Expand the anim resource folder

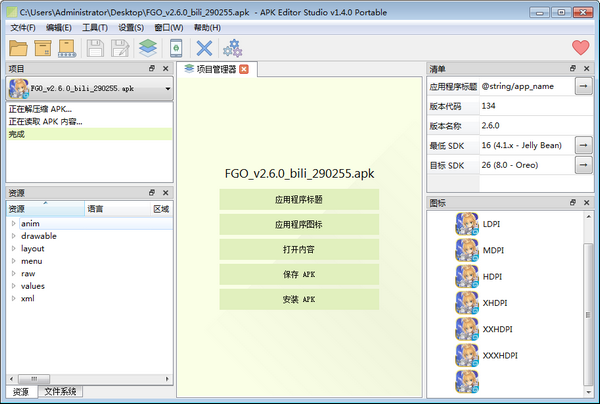click(x=14, y=224)
